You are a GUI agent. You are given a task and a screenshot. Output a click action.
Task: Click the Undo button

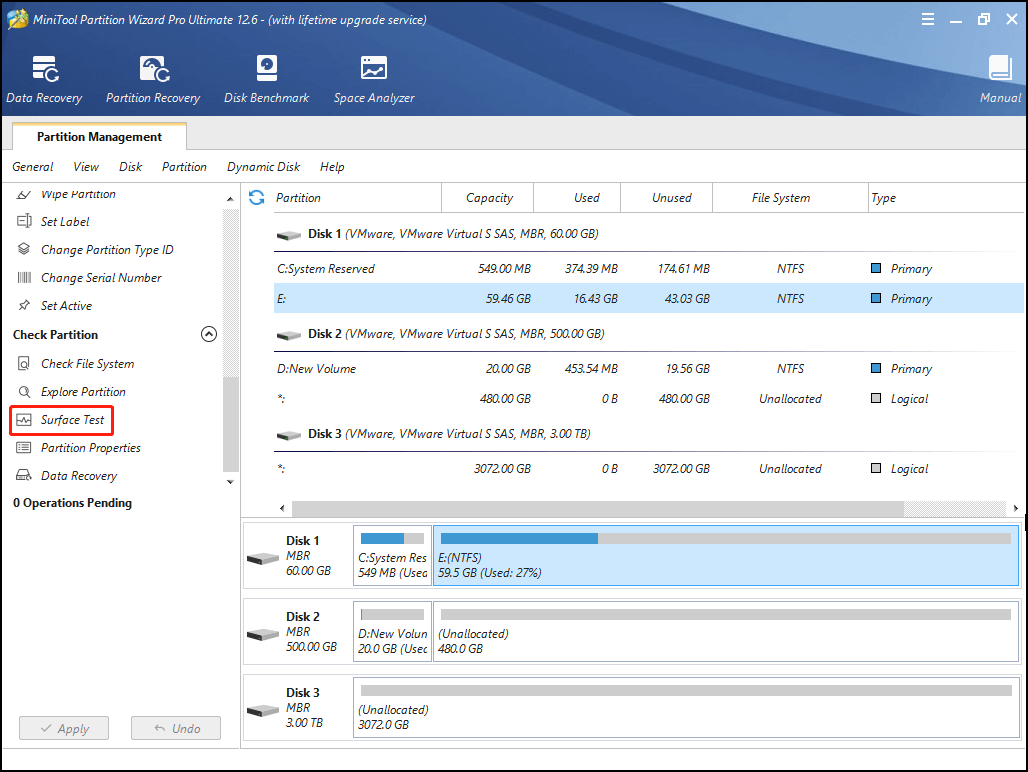click(176, 728)
